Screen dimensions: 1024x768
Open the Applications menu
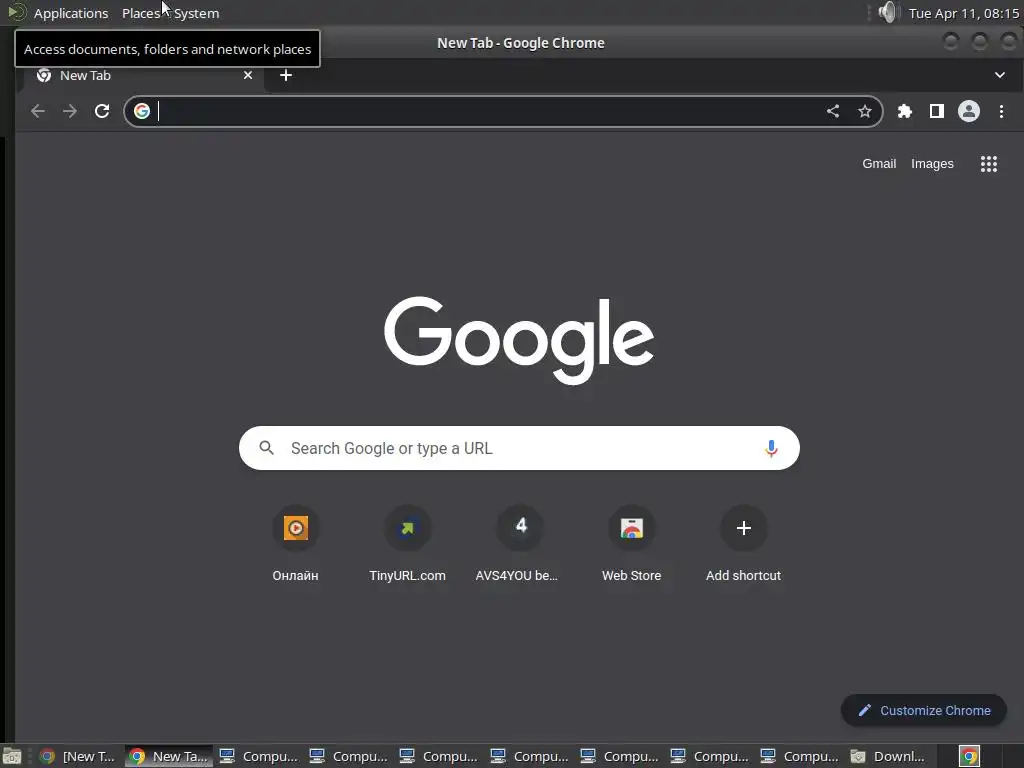pyautogui.click(x=71, y=13)
